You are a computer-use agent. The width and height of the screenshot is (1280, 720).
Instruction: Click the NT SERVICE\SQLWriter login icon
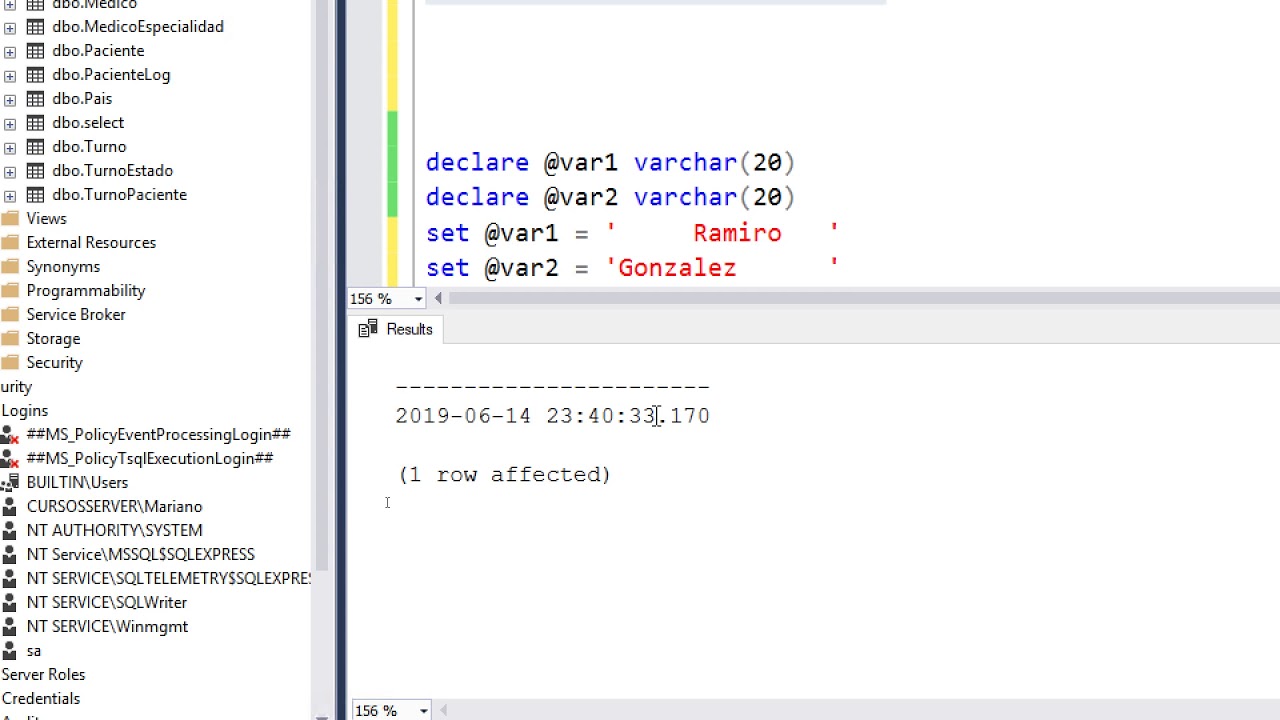[10, 603]
